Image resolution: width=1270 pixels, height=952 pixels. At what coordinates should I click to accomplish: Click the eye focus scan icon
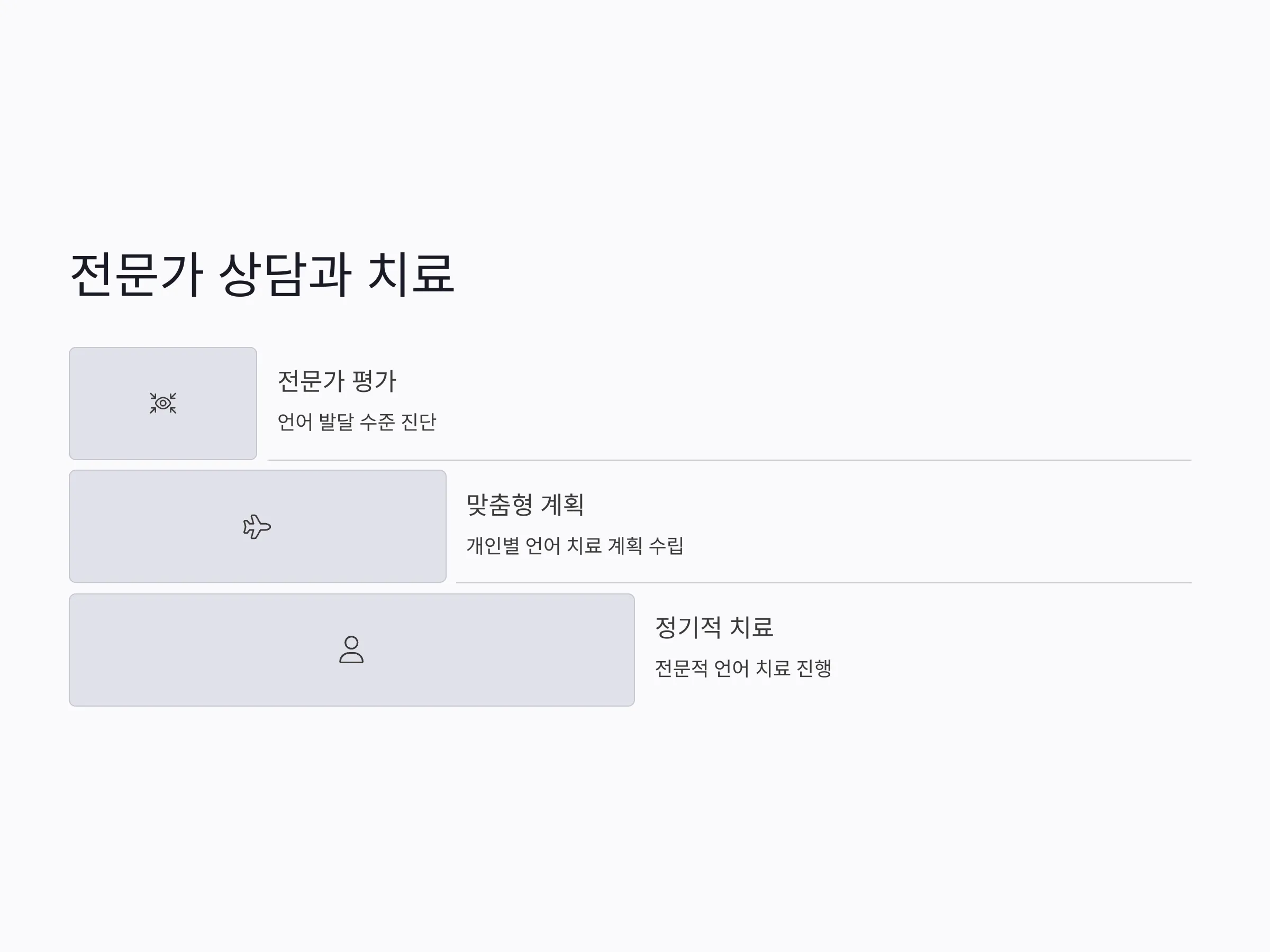point(163,403)
